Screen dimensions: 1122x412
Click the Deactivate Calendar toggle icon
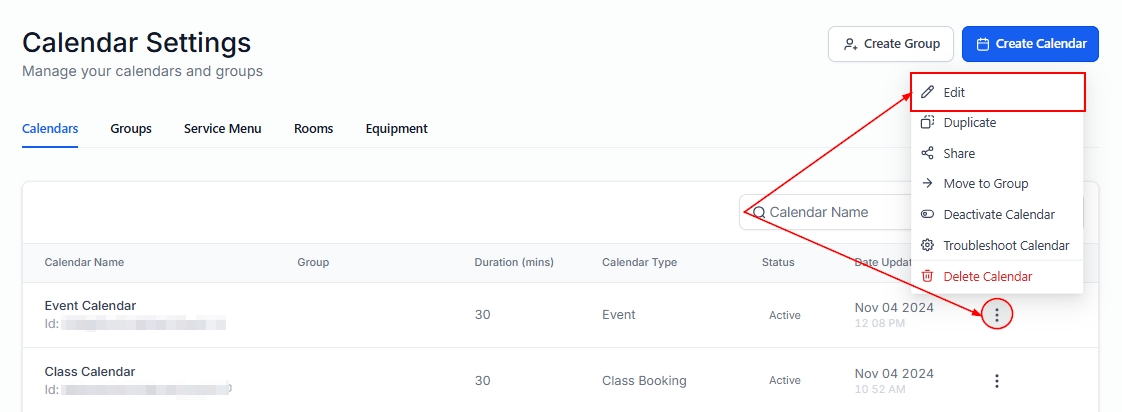pyautogui.click(x=927, y=215)
